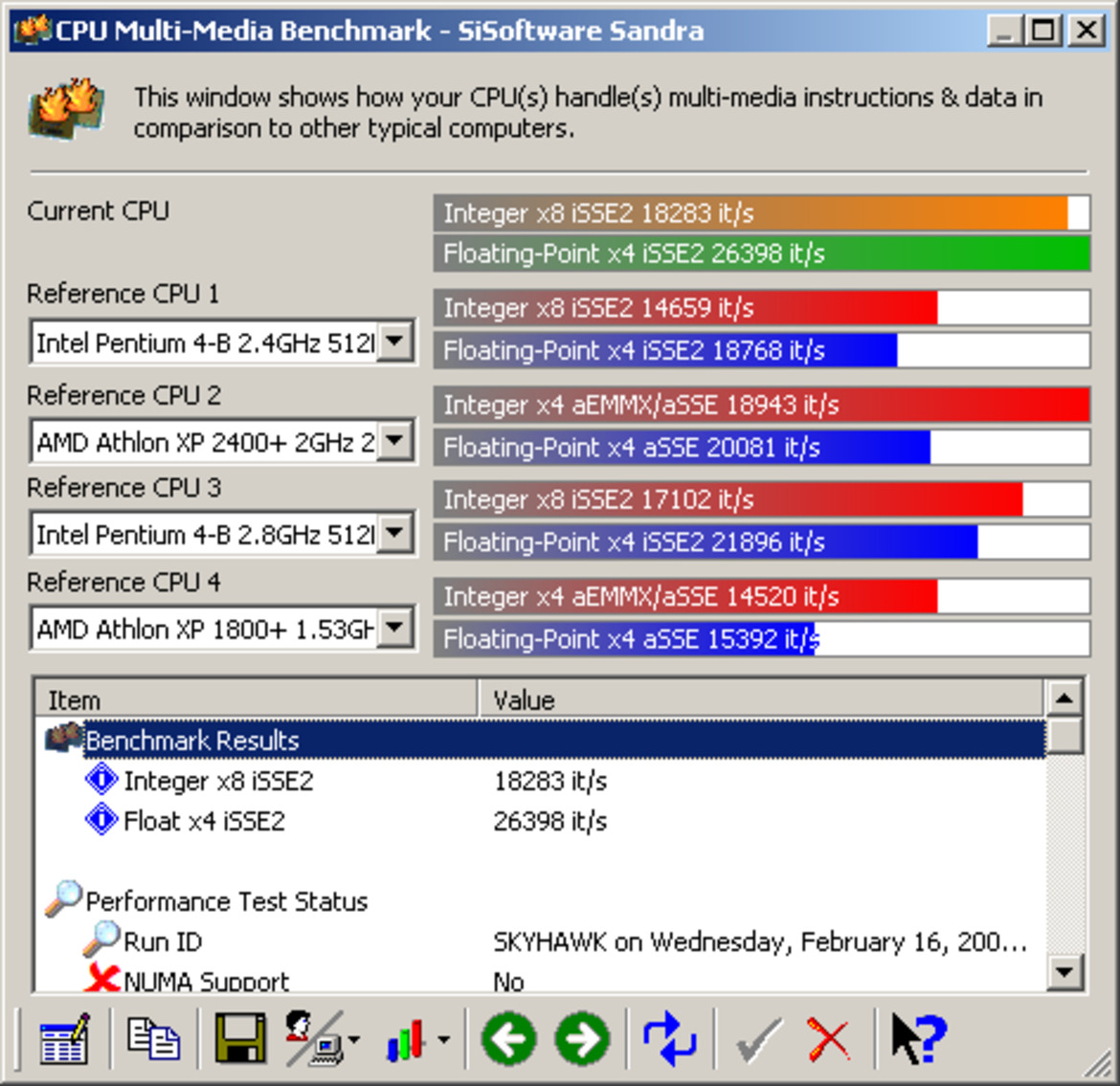1120x1086 pixels.
Task: Click the window resize grip corner
Action: tap(1099, 1065)
